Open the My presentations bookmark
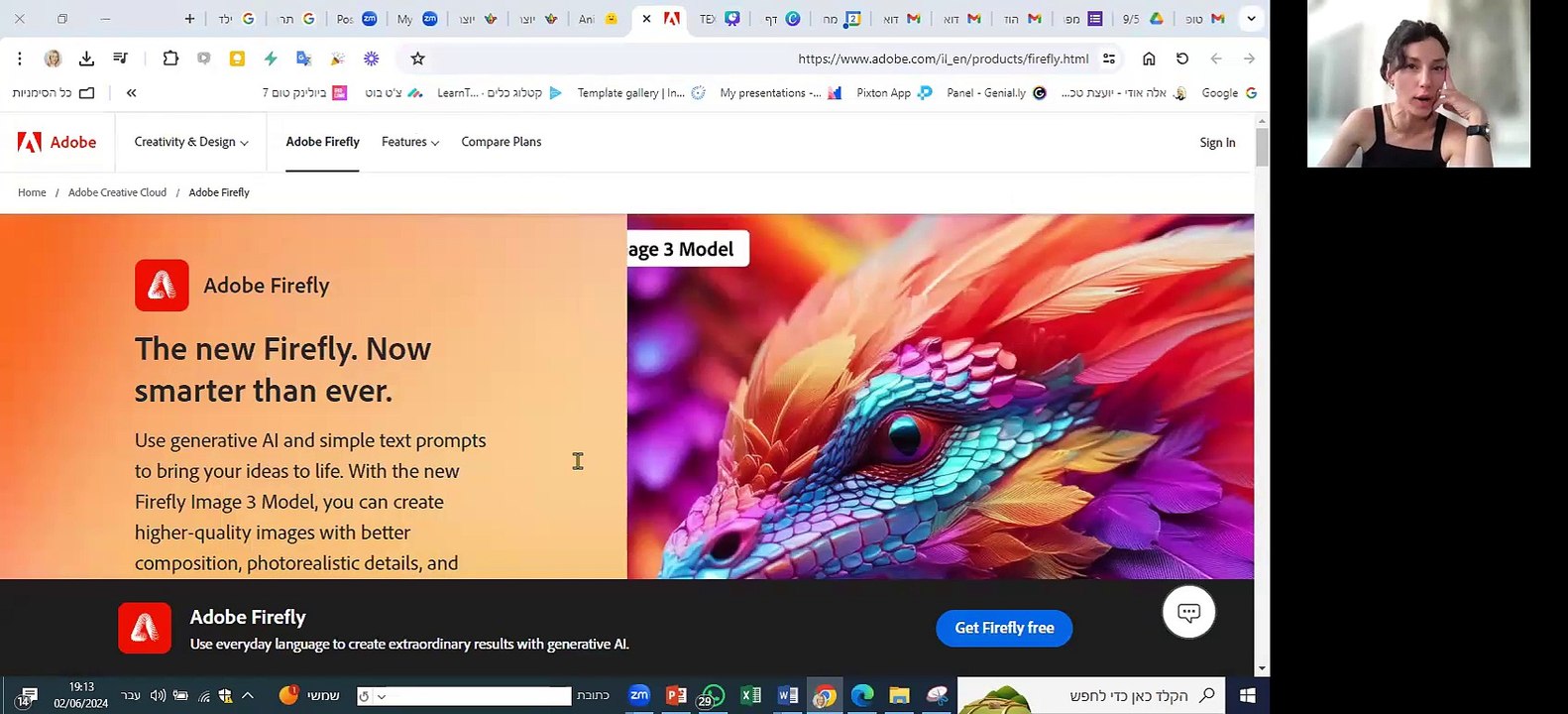Viewport: 1568px width, 714px height. point(781,92)
